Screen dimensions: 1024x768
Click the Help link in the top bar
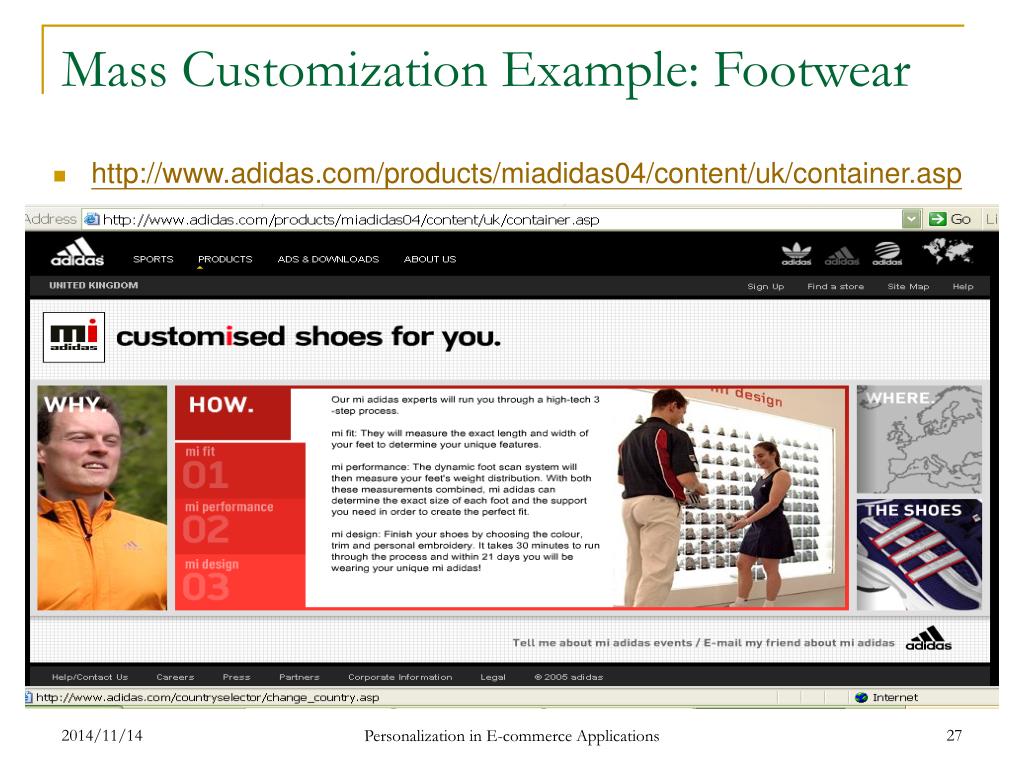(963, 287)
